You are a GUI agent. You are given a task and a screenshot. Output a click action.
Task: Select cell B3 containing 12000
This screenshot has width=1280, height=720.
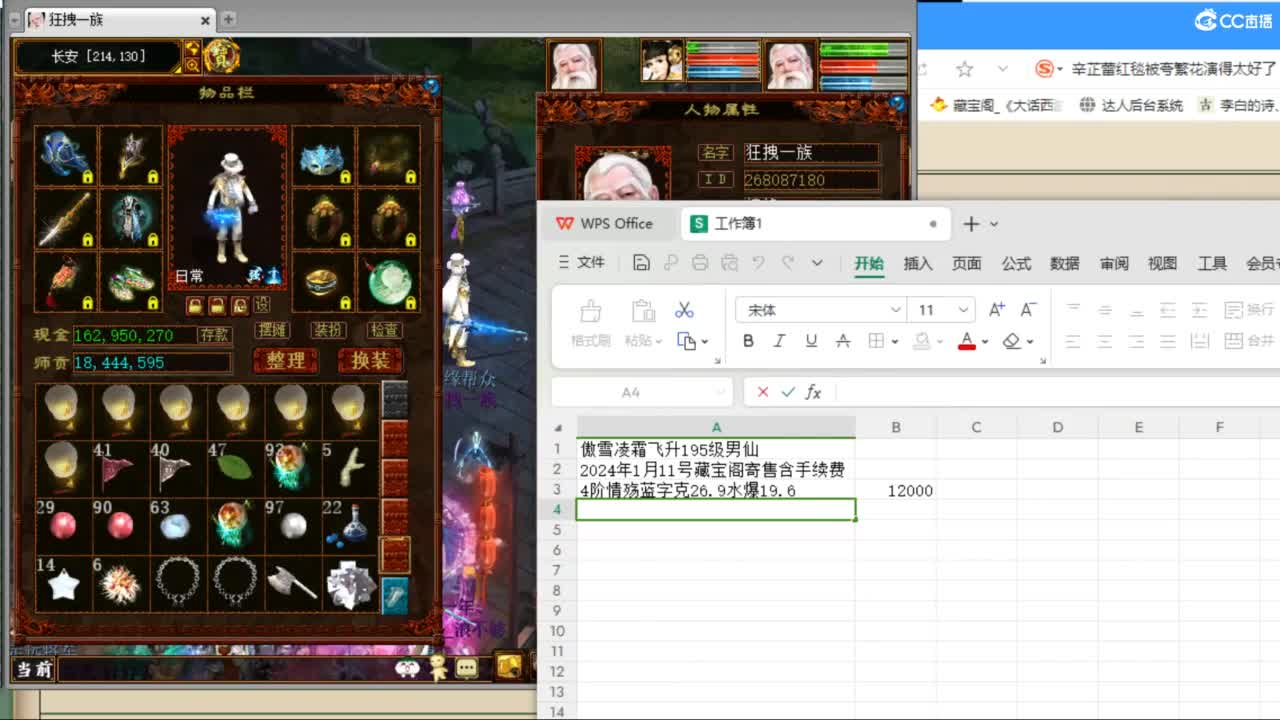(896, 490)
